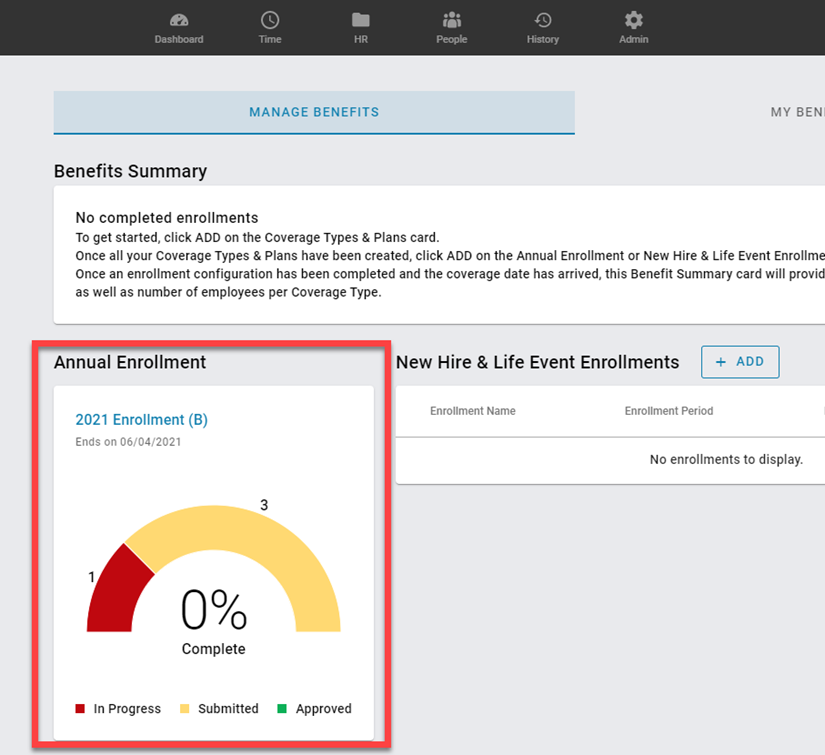Sort by the Enrollment Name column
The width and height of the screenshot is (825, 755).
coord(472,410)
